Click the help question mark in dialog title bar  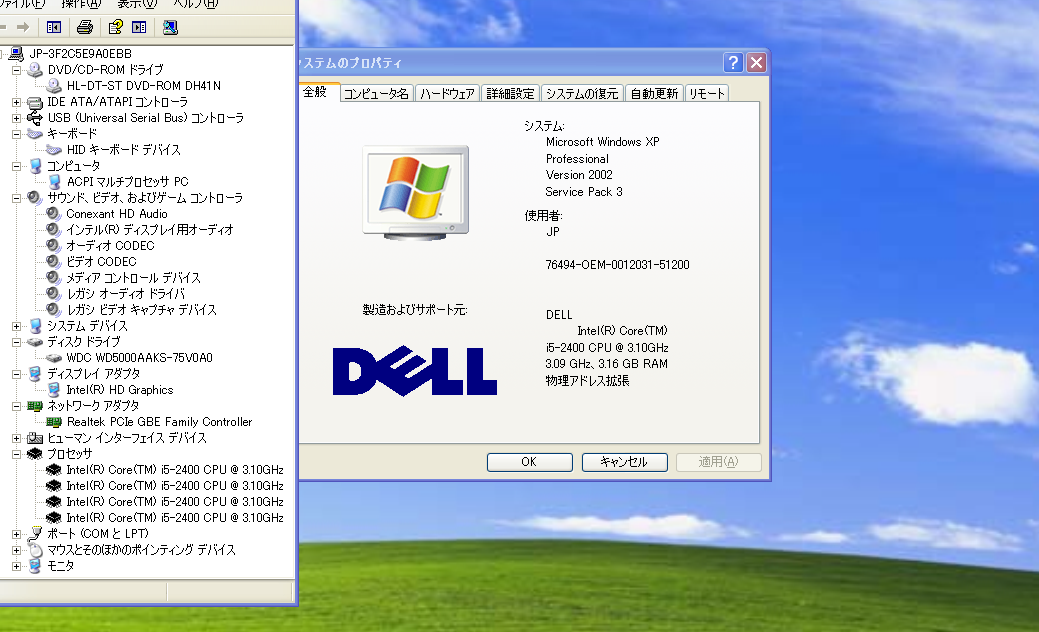click(733, 62)
